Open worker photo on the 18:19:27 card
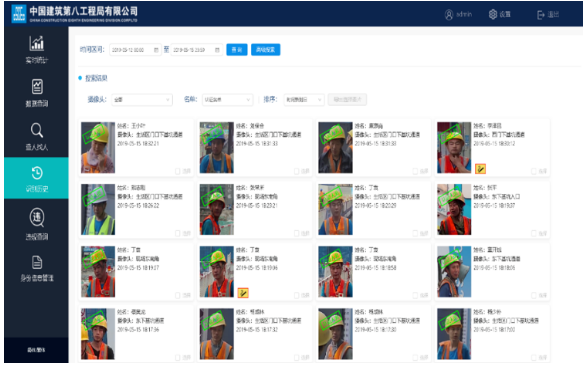Image resolution: width=587 pixels, height=368 pixels. [98, 272]
